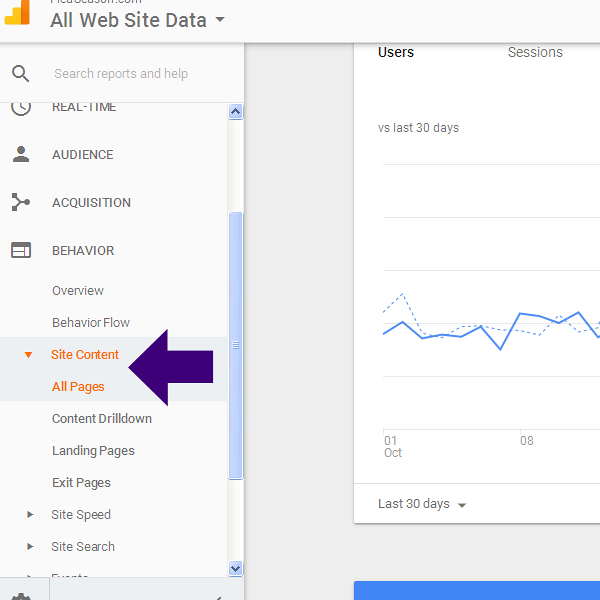This screenshot has height=600, width=600.
Task: Open the Admin gear icon
Action: (21, 596)
